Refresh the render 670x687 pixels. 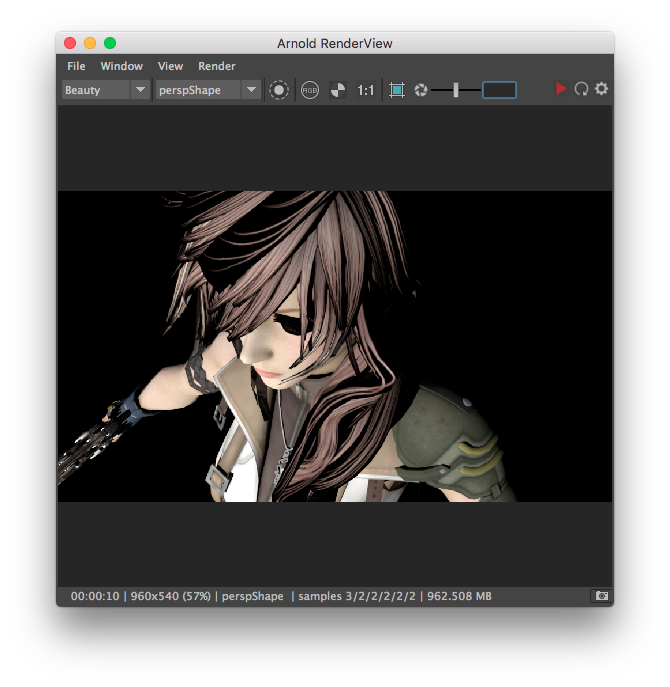point(581,89)
